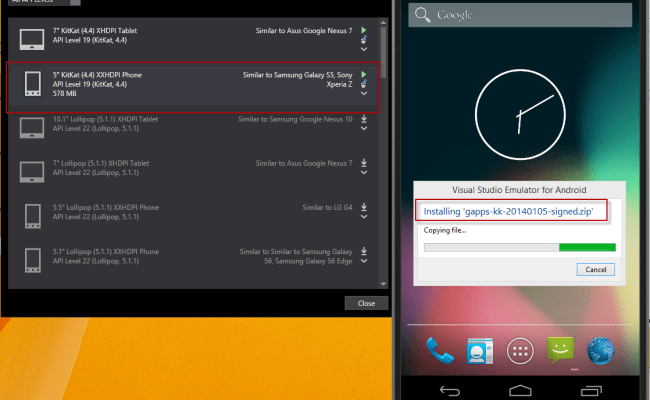Viewport: 650px width, 400px height.
Task: Download the 5.5" Lollipop XXHDPI Phone profile
Action: tap(364, 207)
